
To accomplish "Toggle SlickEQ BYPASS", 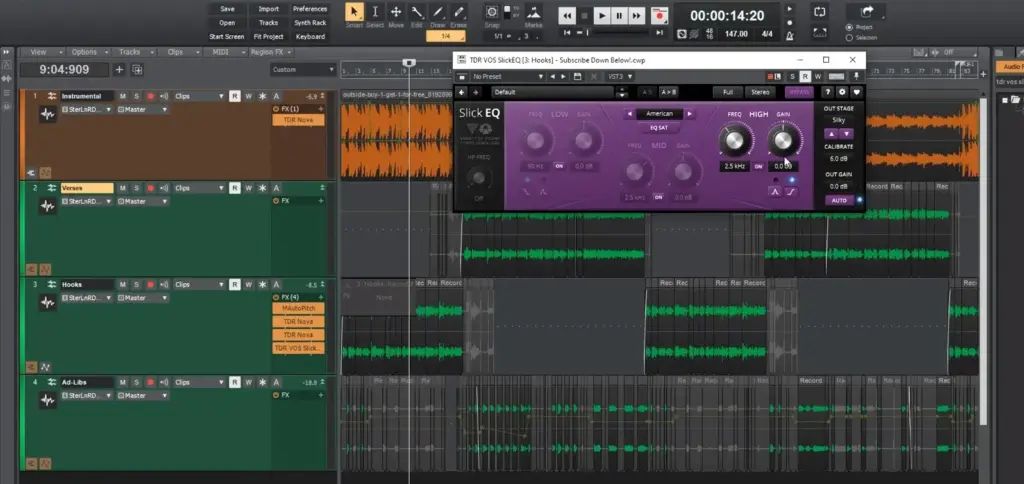I will click(797, 93).
